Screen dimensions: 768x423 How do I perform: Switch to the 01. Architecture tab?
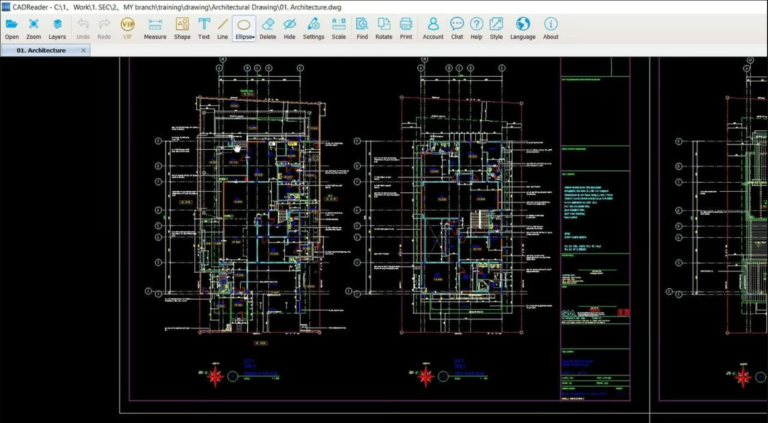point(41,50)
